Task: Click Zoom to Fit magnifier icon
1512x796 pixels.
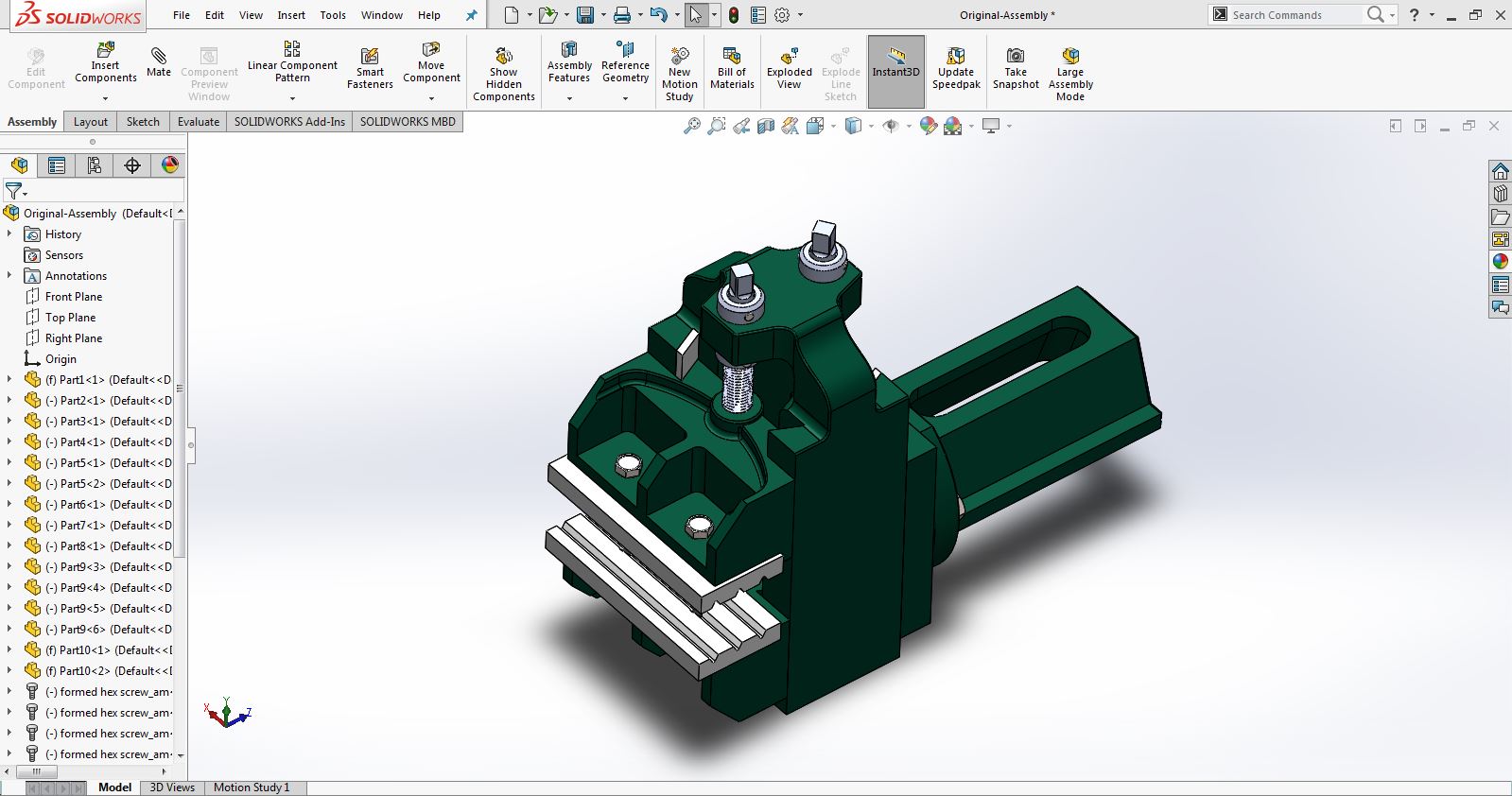Action: (692, 126)
